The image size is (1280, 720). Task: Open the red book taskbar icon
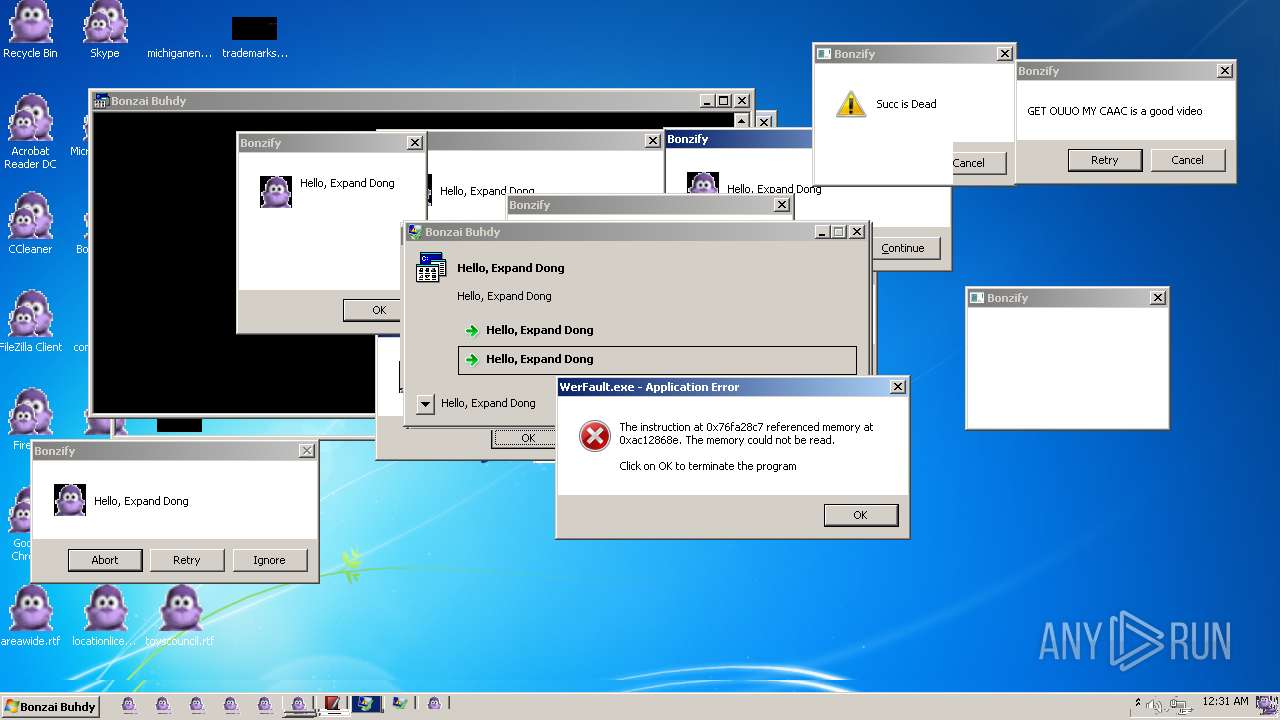[x=332, y=704]
